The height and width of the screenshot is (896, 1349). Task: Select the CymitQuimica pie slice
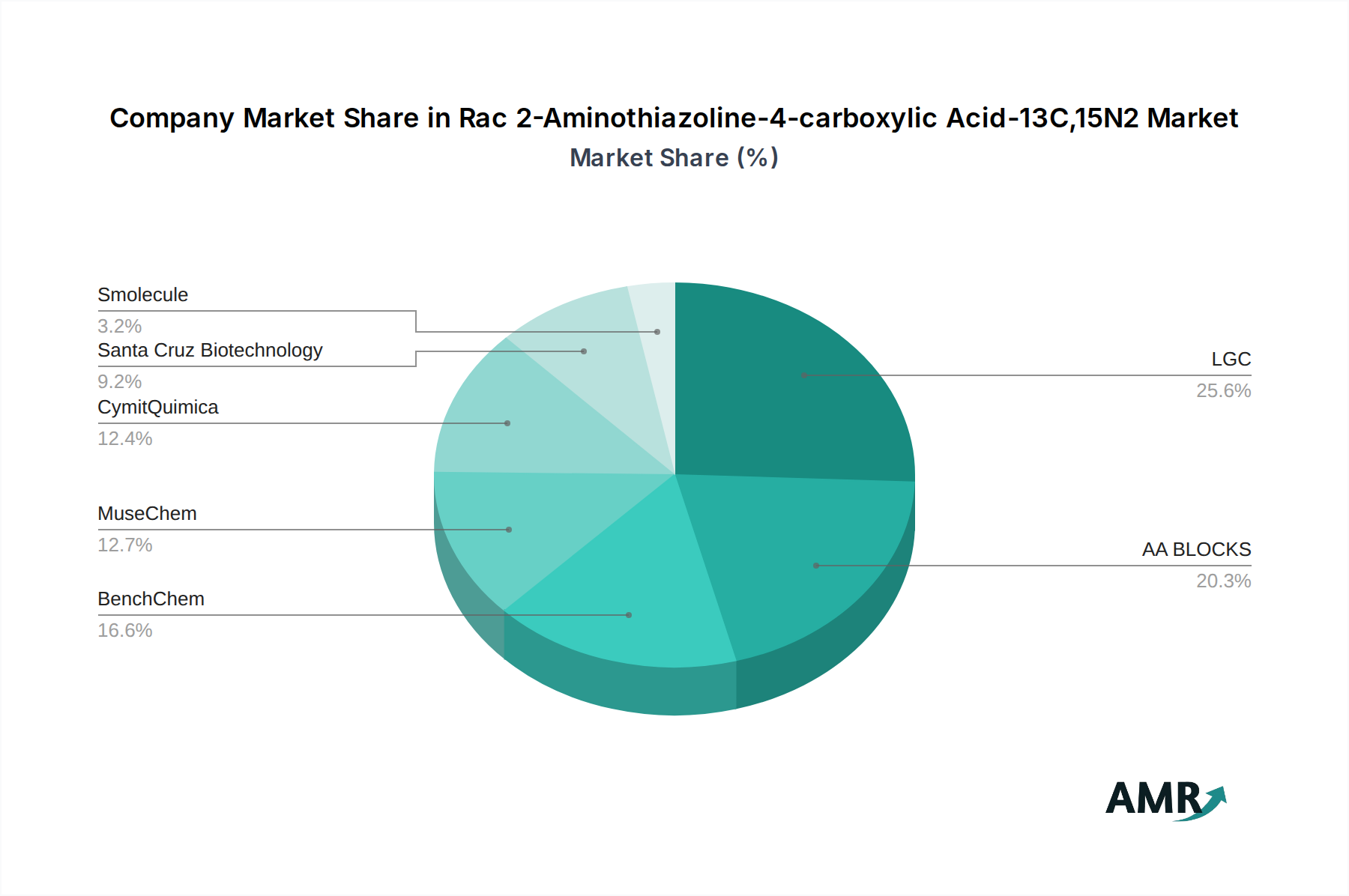[517, 427]
